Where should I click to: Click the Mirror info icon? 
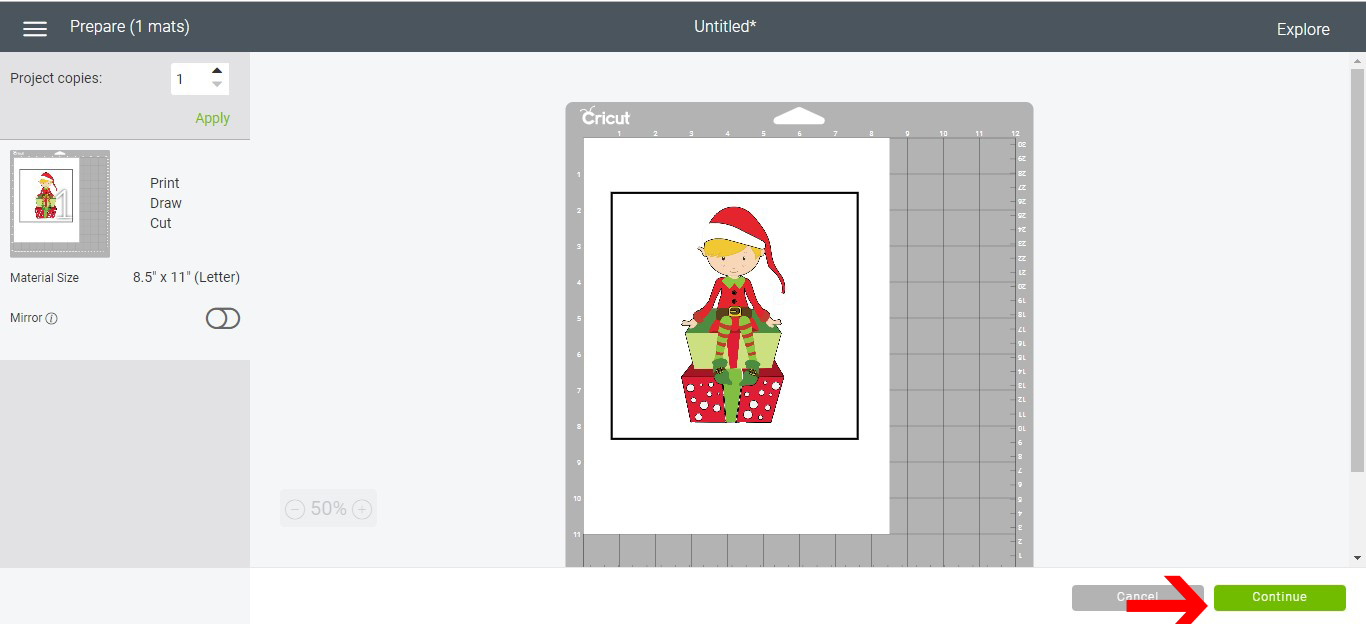tap(52, 319)
